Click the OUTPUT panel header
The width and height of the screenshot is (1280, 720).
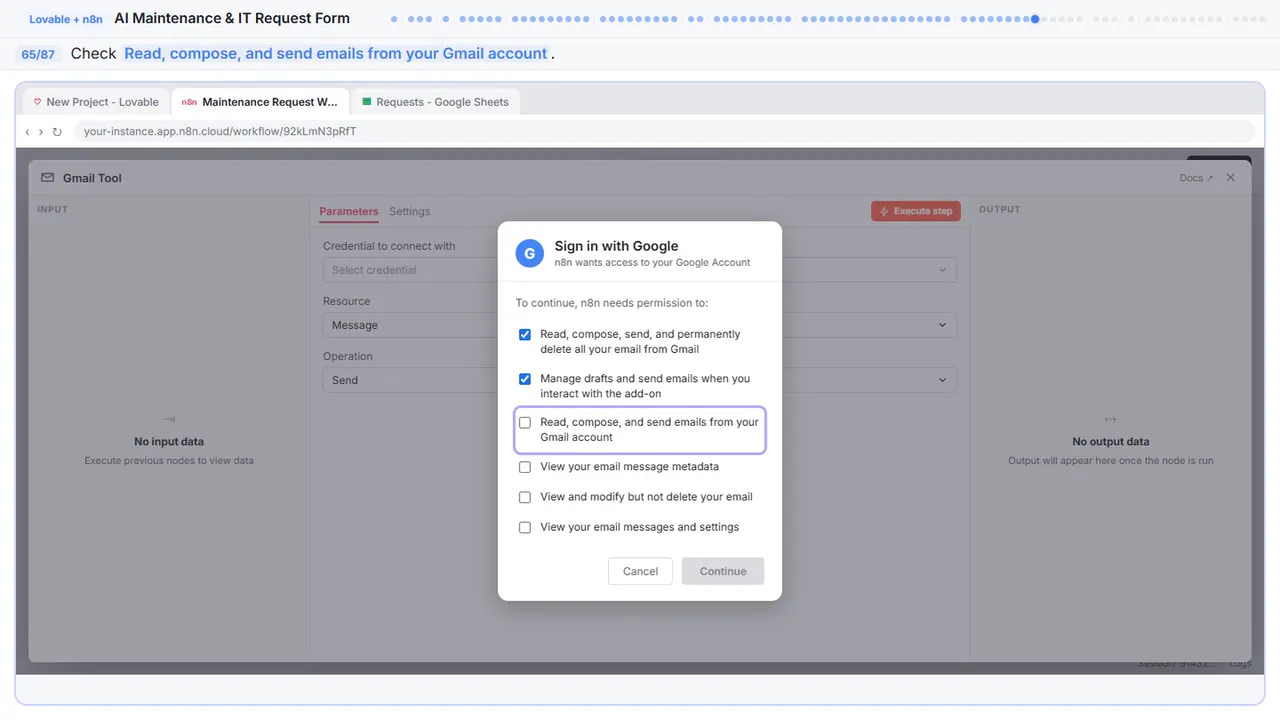(1000, 209)
